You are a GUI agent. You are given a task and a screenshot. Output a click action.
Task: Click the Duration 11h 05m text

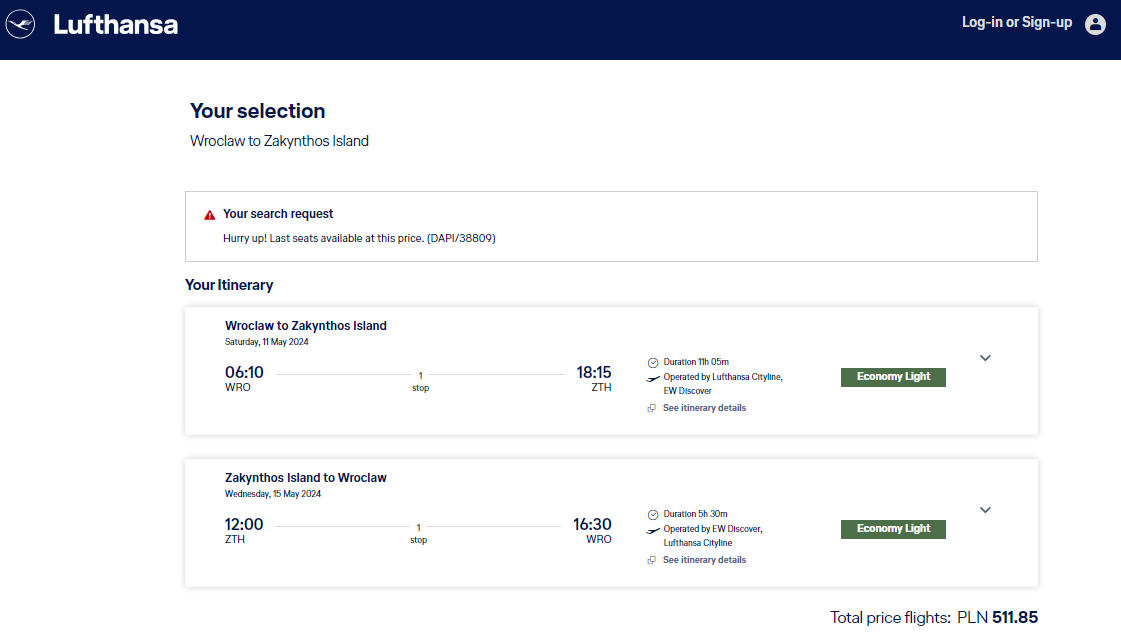(696, 362)
